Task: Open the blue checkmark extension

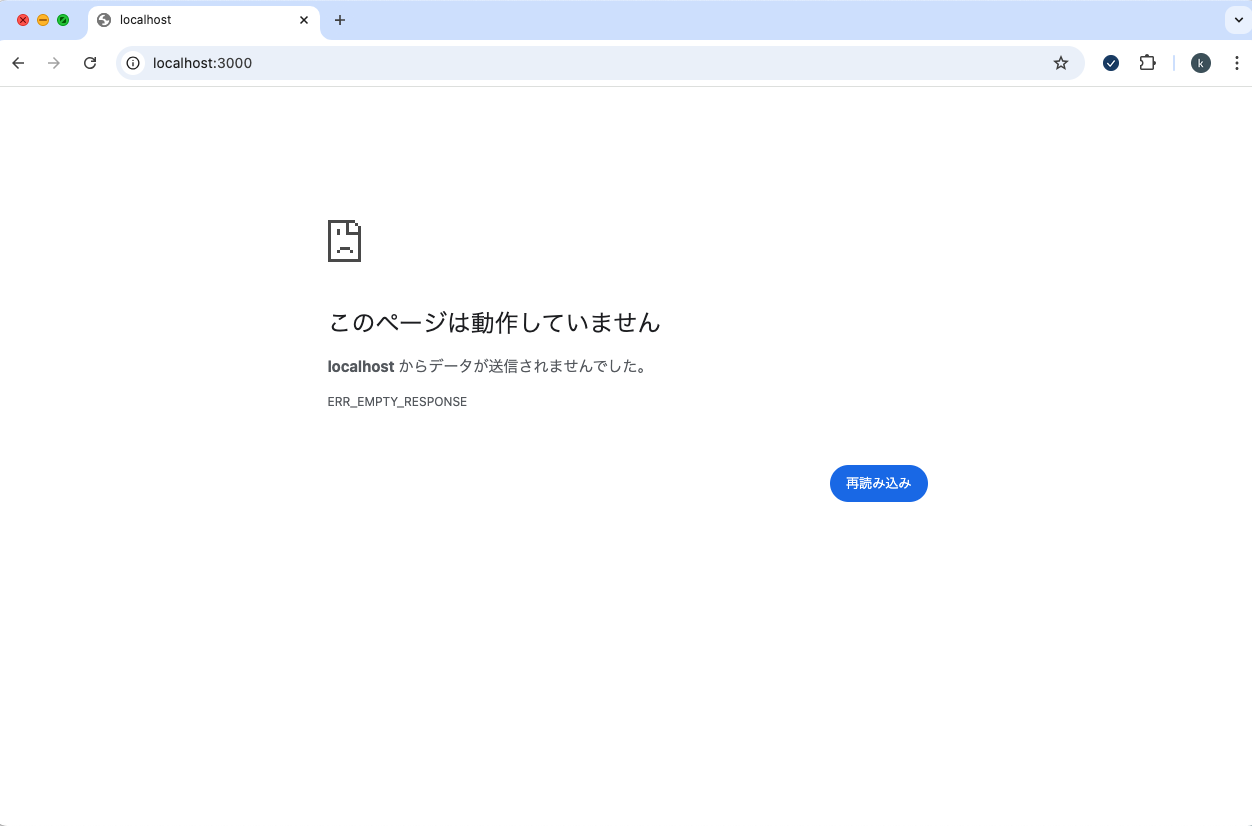Action: click(x=1111, y=63)
